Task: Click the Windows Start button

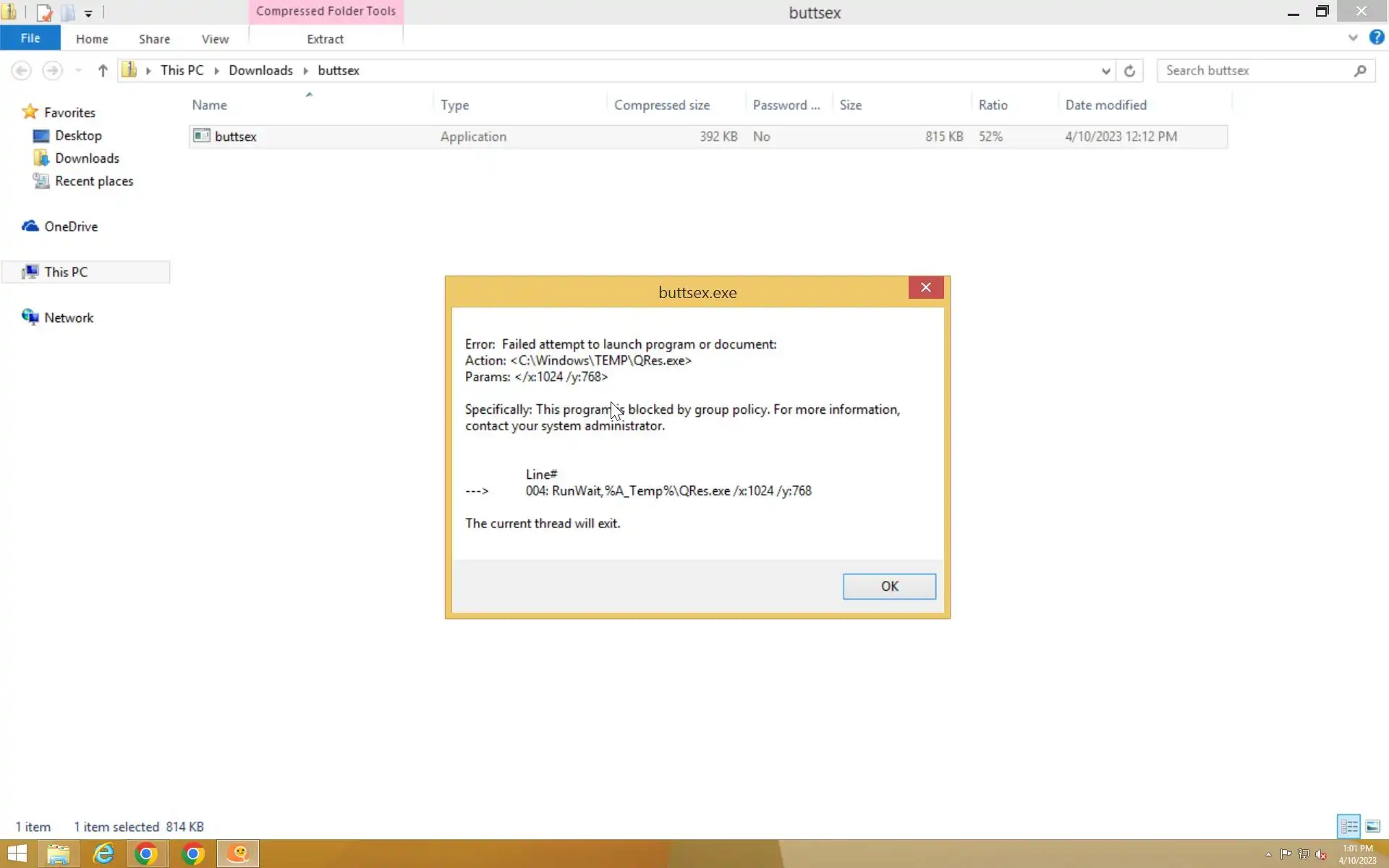Action: (17, 854)
